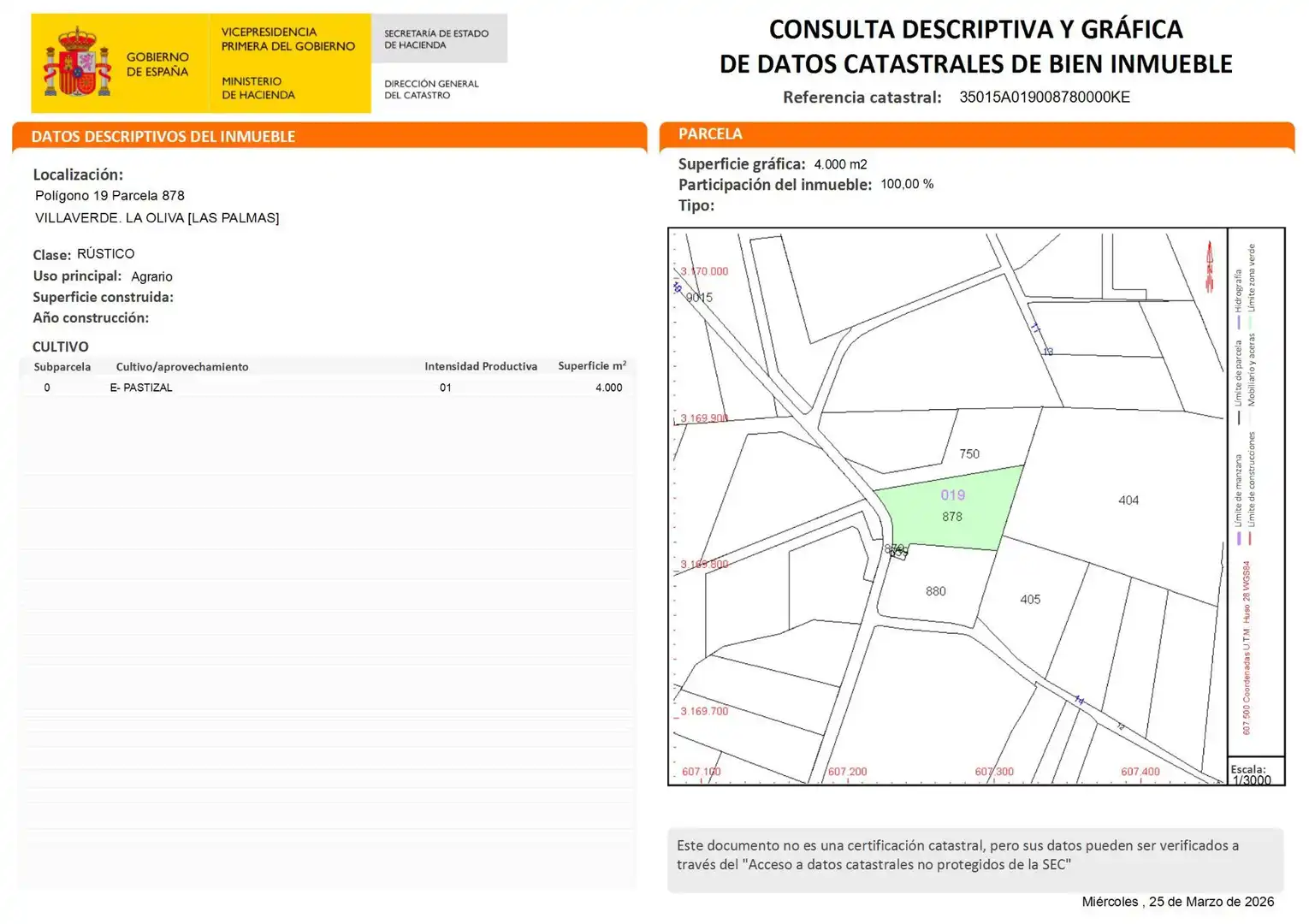Click DIRECCIÓN GENERAL DEL CATASTRO text
The width and height of the screenshot is (1309, 924).
(431, 90)
